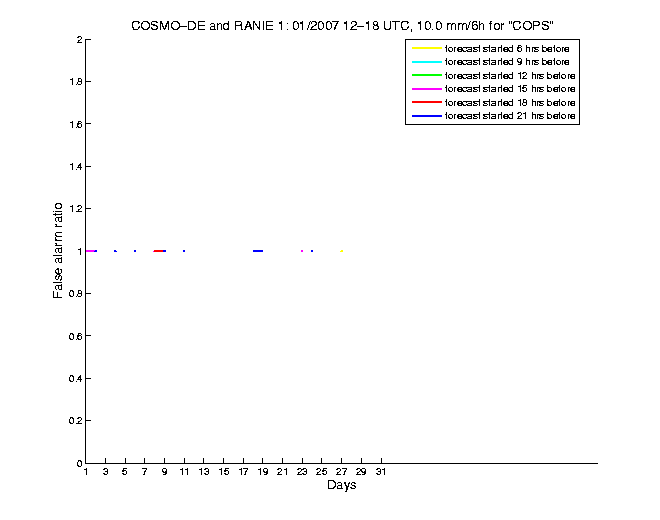Click the blue data point at day 11
The height and width of the screenshot is (520, 660).
coord(184,251)
